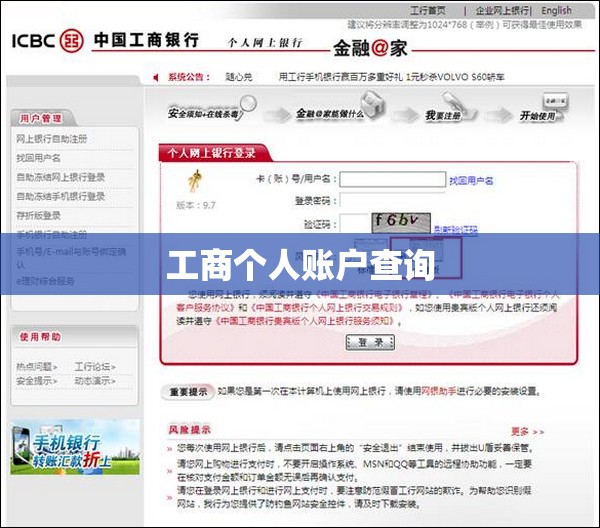The width and height of the screenshot is (600, 528).
Task: Open 企业网上银行 link
Action: point(502,10)
